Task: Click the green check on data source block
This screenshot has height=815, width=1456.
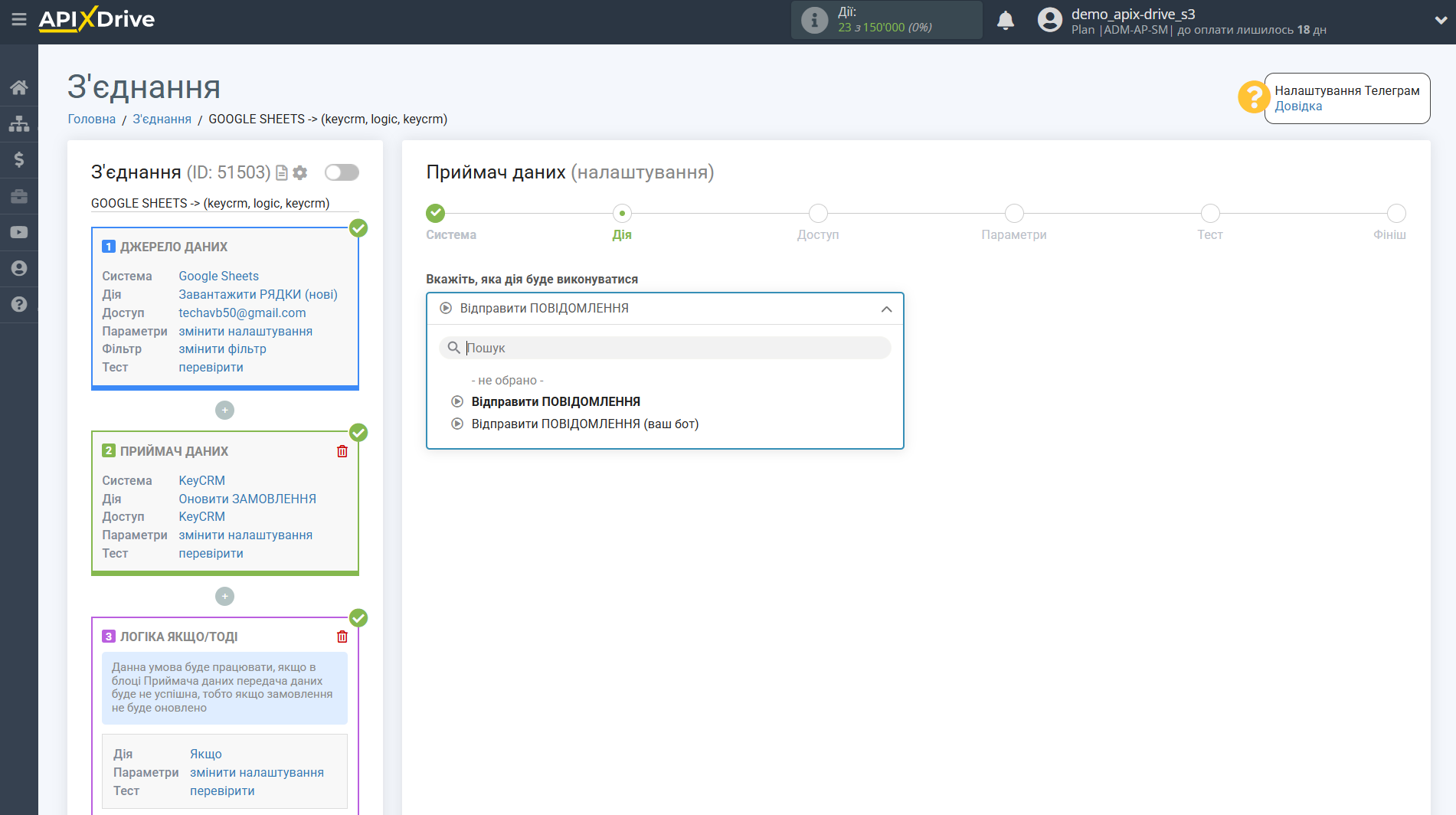Action: [358, 228]
